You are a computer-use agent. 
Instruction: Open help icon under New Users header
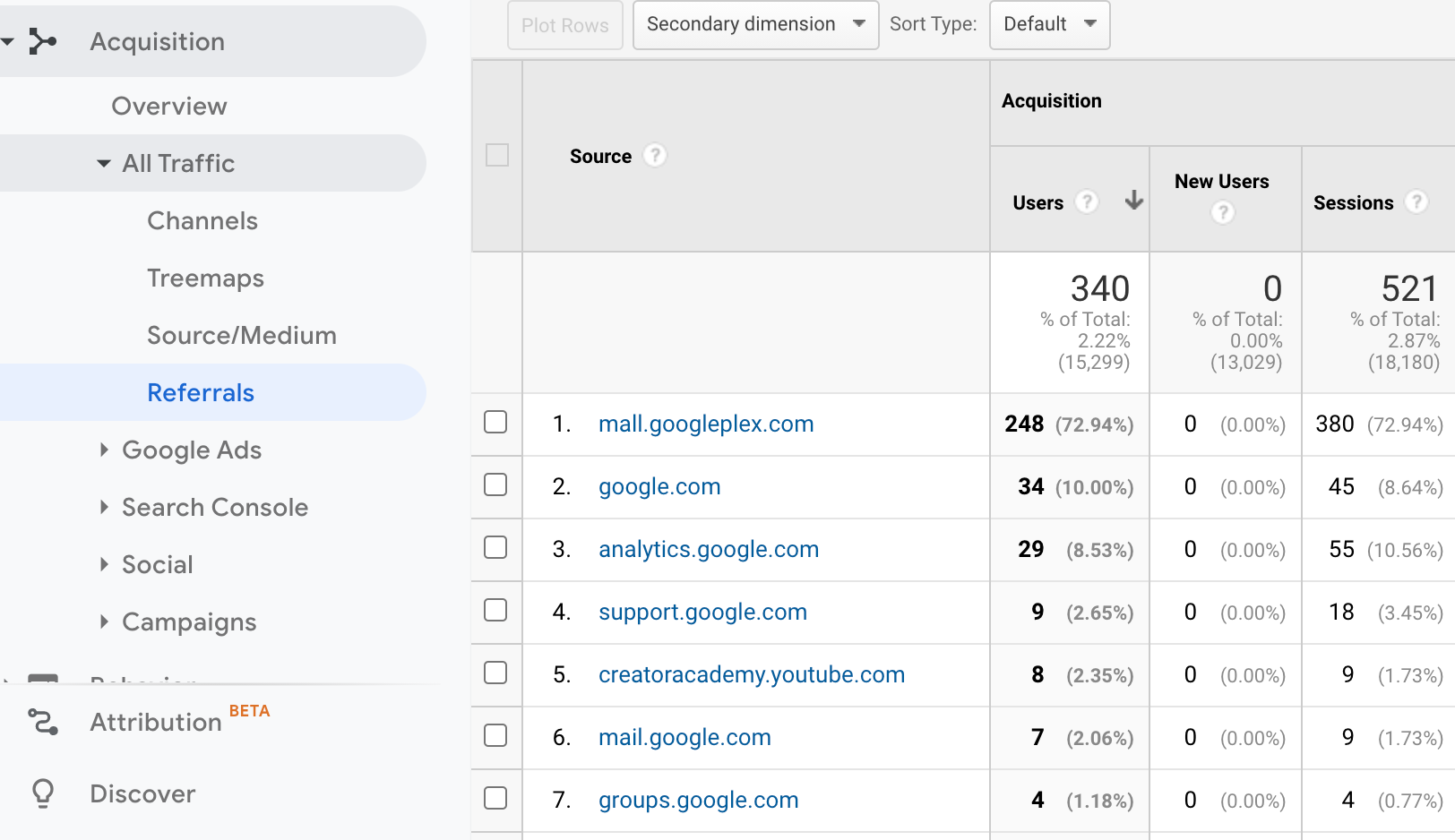tap(1222, 213)
